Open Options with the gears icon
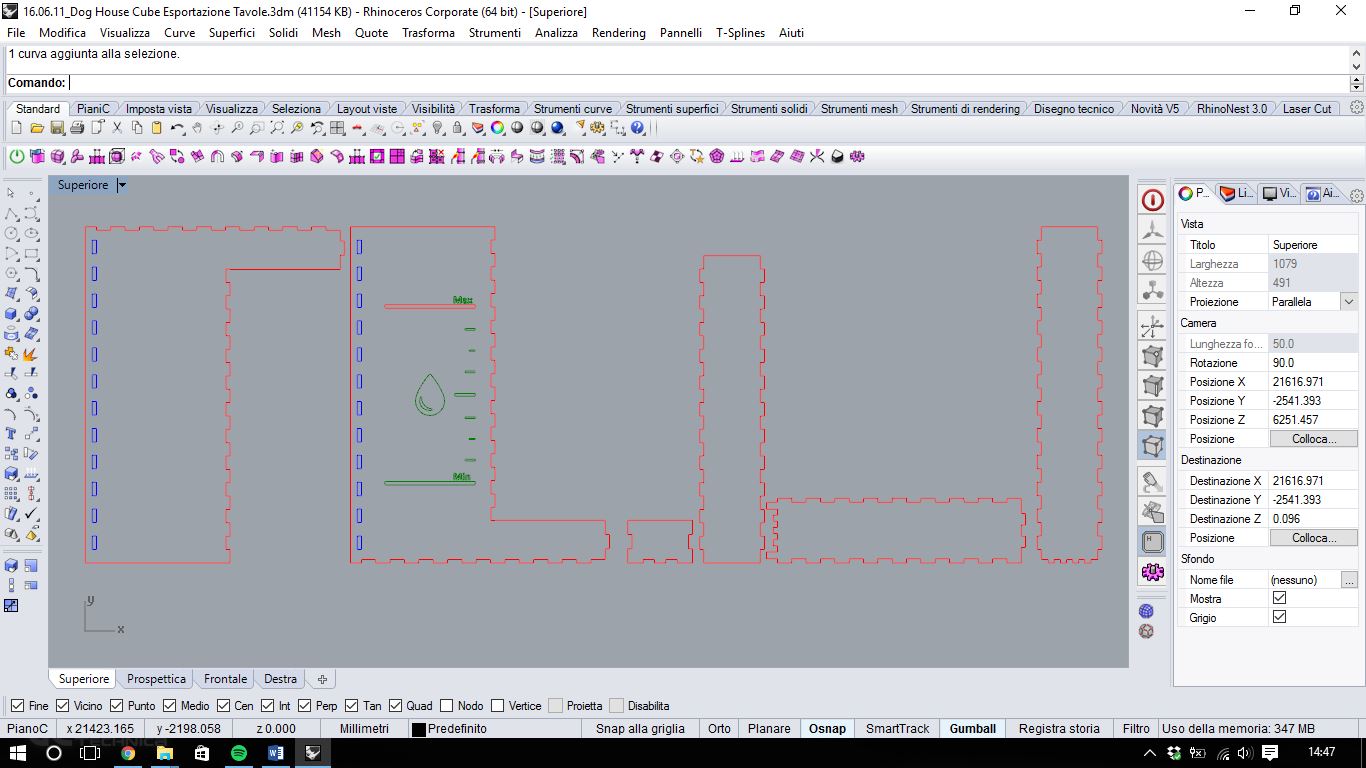 pos(597,128)
